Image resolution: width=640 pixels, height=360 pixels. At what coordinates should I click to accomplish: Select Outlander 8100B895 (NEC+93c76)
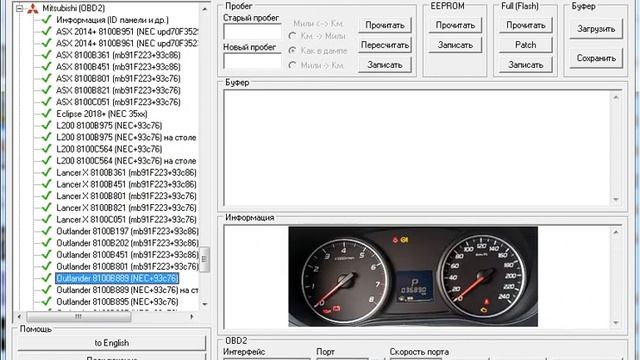(118, 302)
